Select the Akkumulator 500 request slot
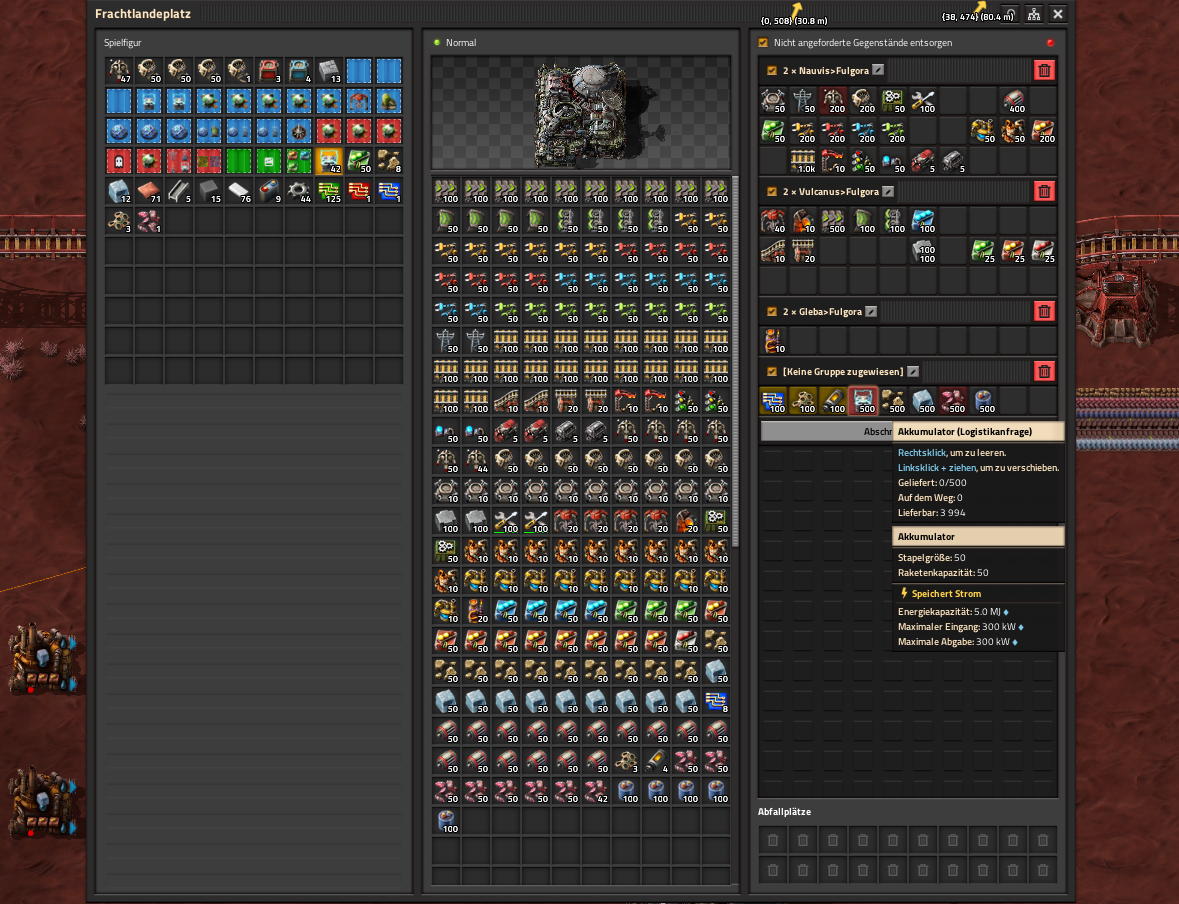This screenshot has height=904, width=1179. (862, 401)
